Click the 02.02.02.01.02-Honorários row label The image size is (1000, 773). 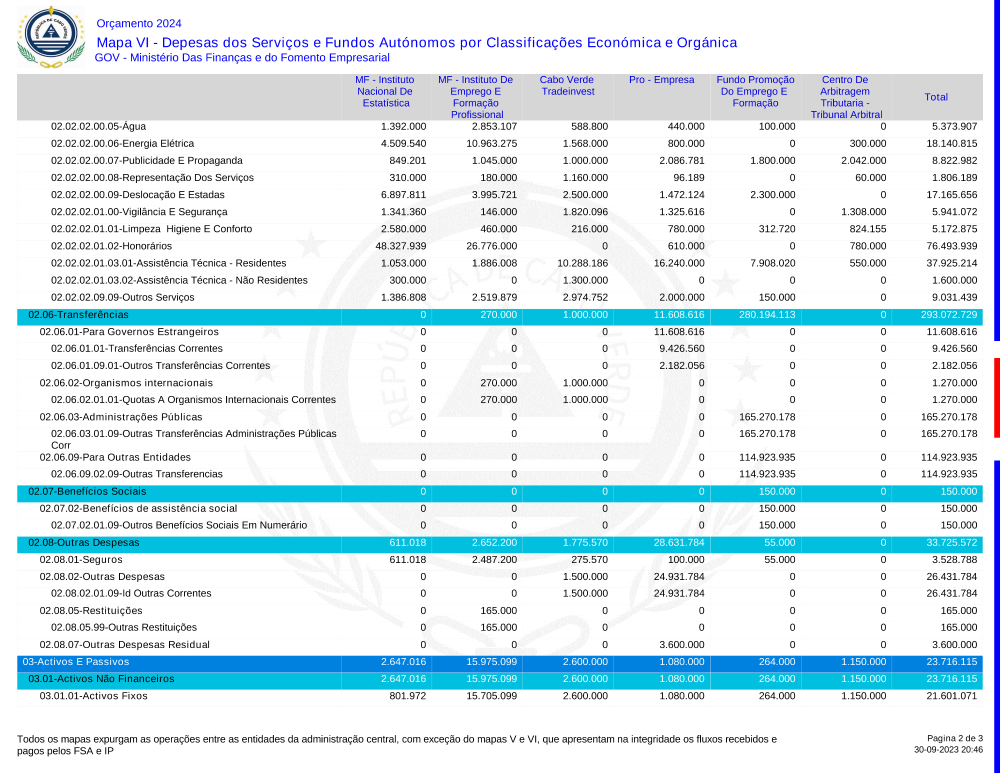point(111,246)
